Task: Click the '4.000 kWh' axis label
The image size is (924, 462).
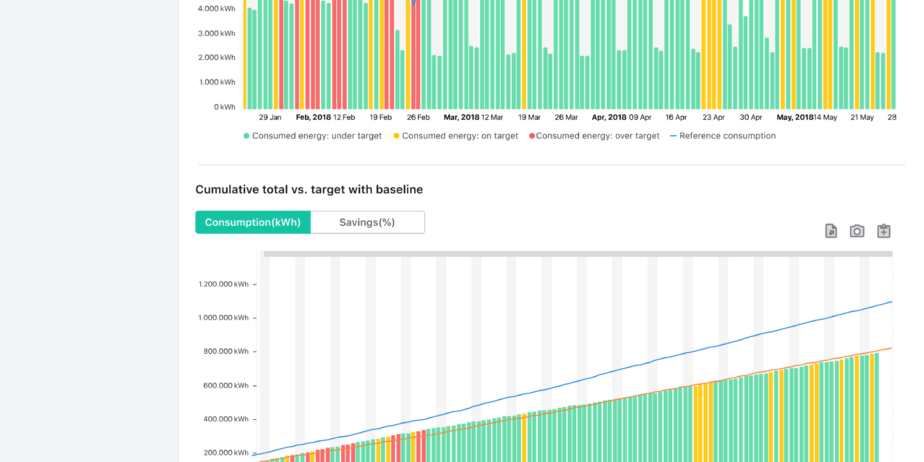Action: point(216,9)
